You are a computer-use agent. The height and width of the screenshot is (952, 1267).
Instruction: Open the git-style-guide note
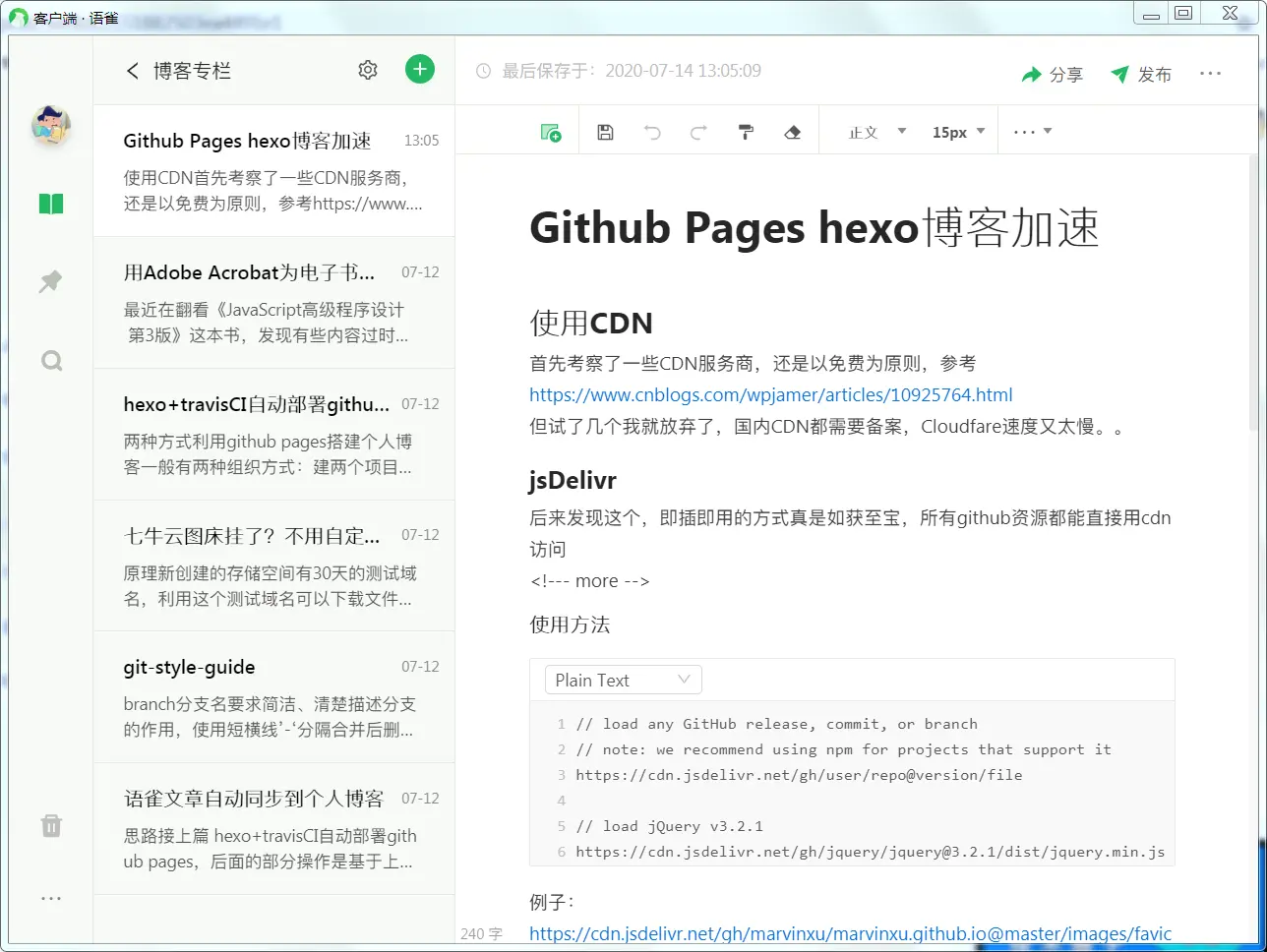click(274, 697)
